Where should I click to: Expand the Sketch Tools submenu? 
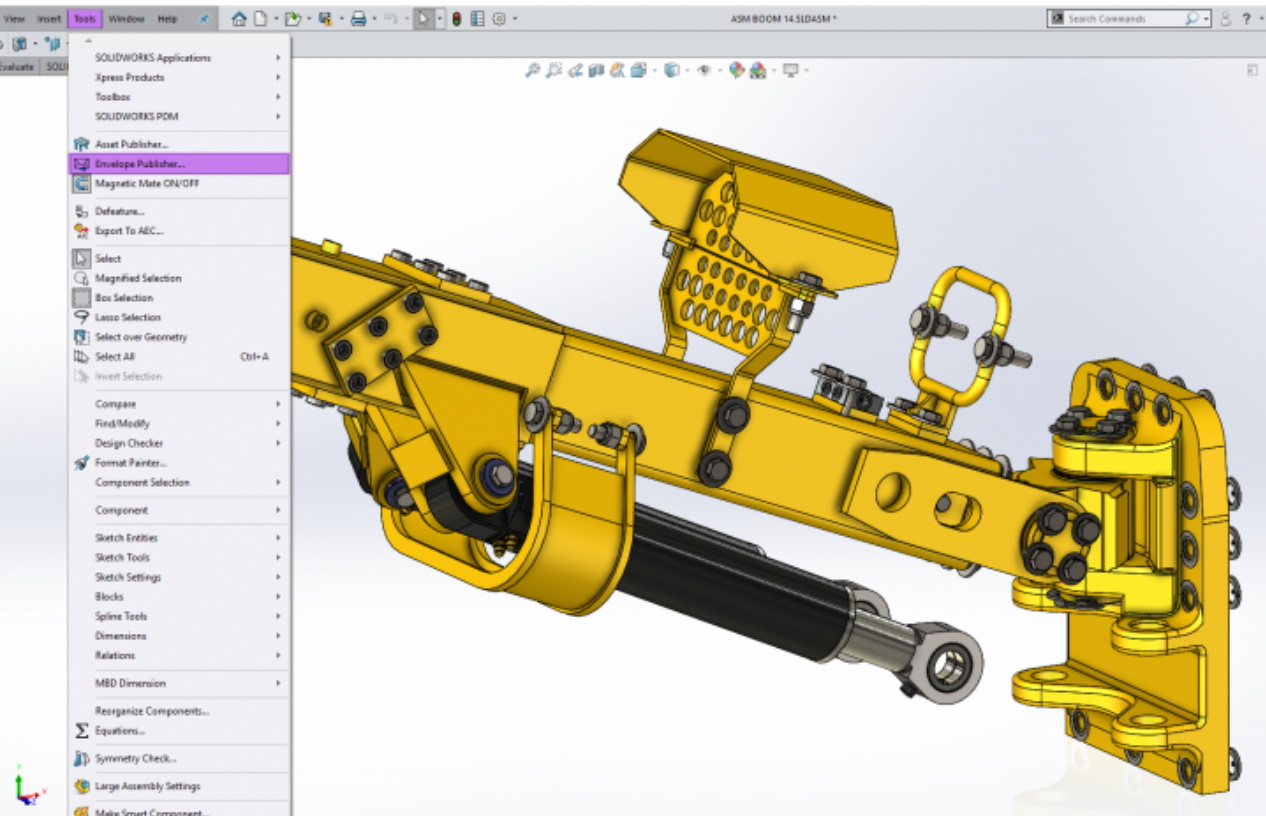(122, 558)
